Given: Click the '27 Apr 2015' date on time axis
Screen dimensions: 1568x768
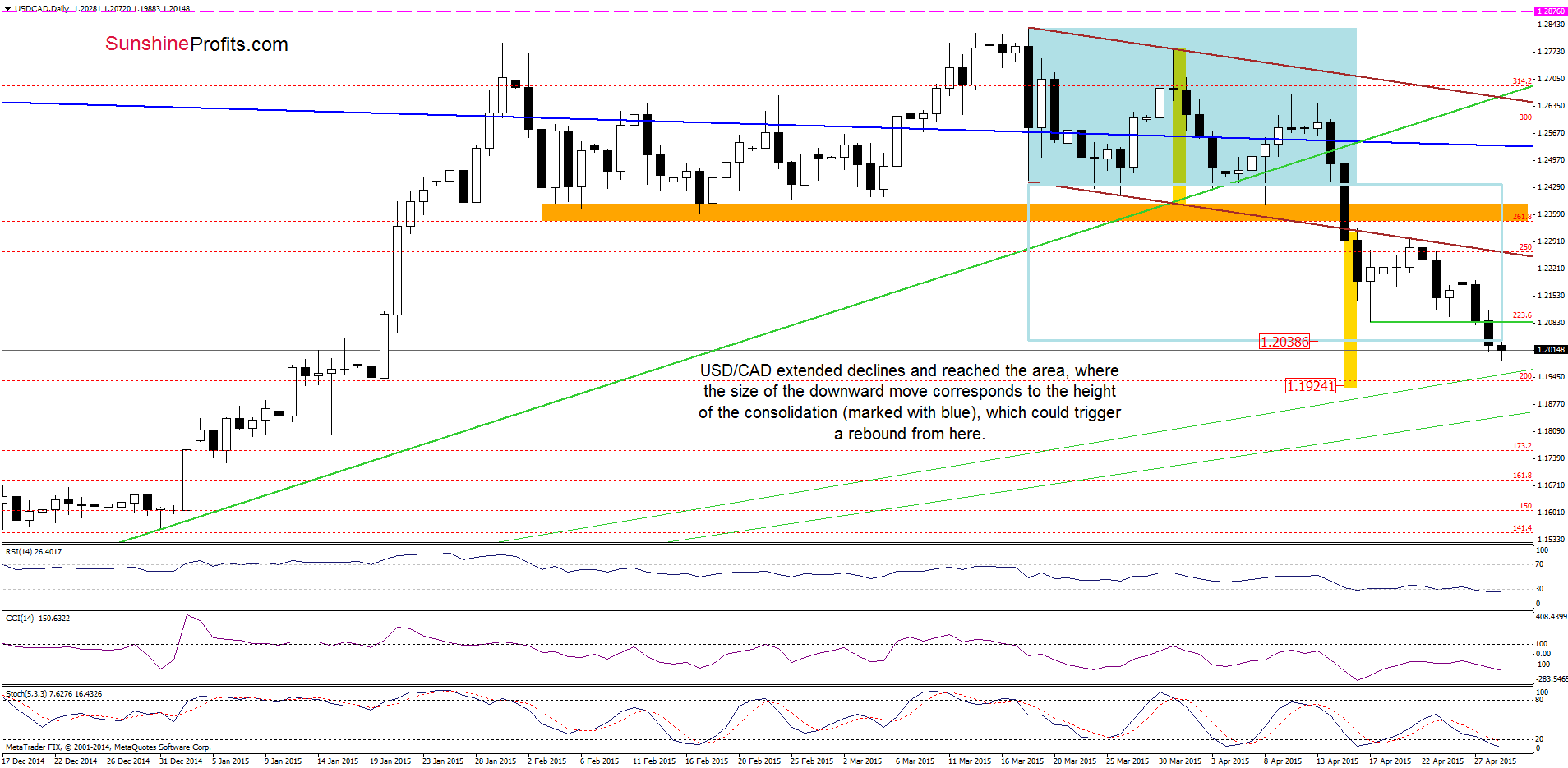Looking at the screenshot, I should (1496, 761).
